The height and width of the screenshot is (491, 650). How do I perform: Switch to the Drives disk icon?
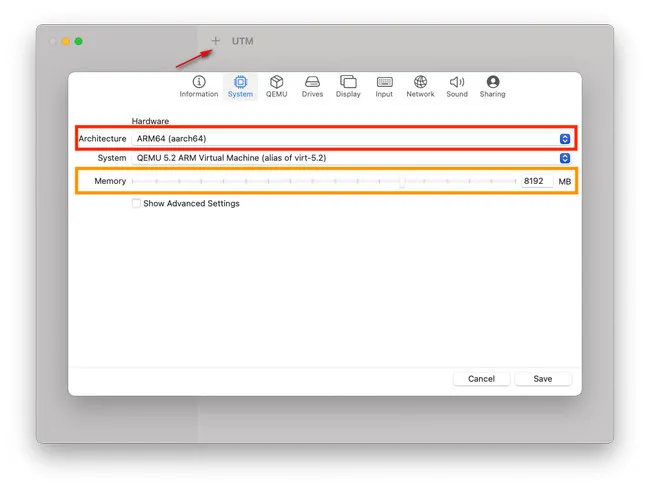(x=312, y=82)
